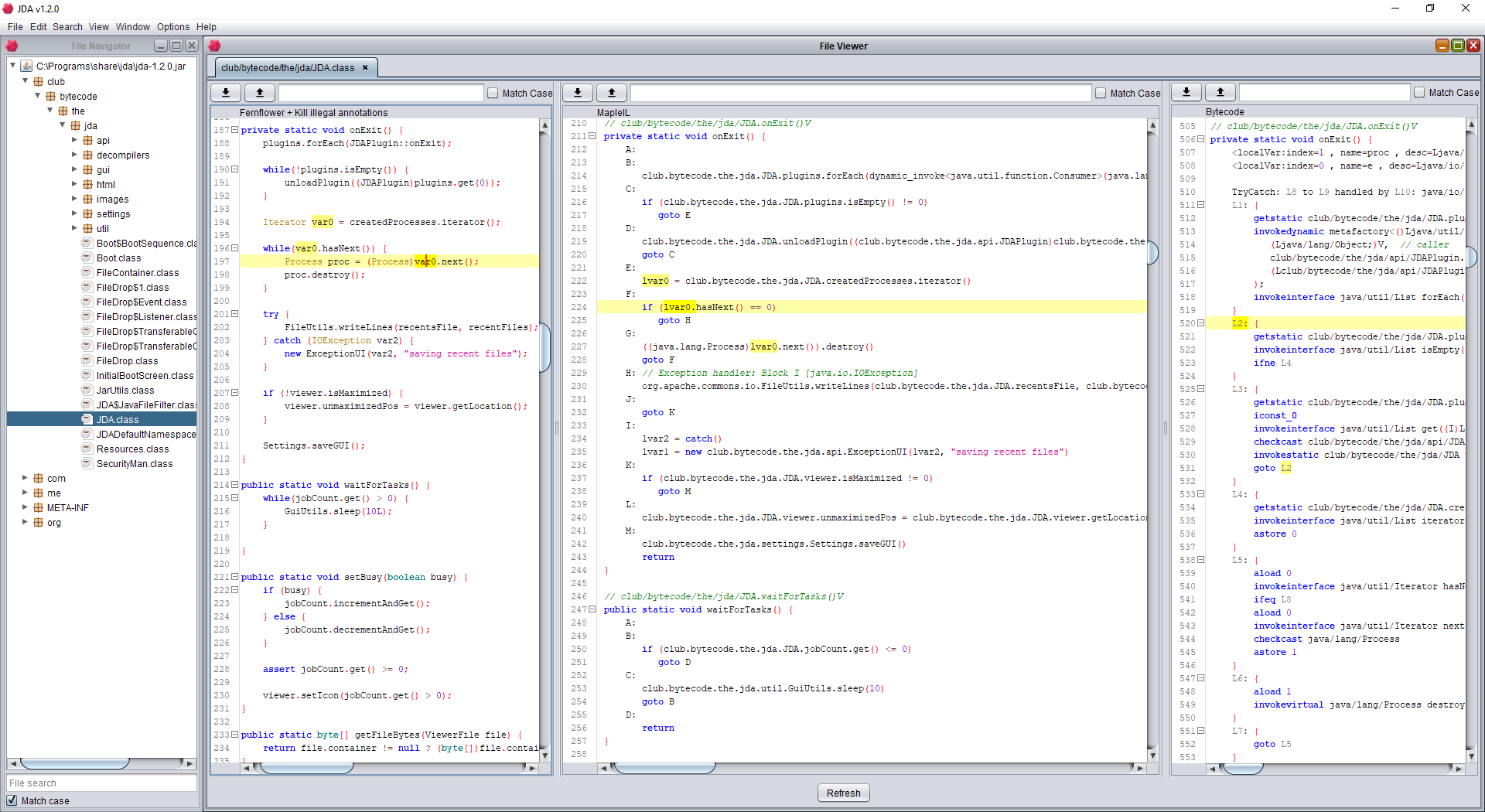Open the Search menu
Screen dimensions: 1485x812
coord(67,27)
